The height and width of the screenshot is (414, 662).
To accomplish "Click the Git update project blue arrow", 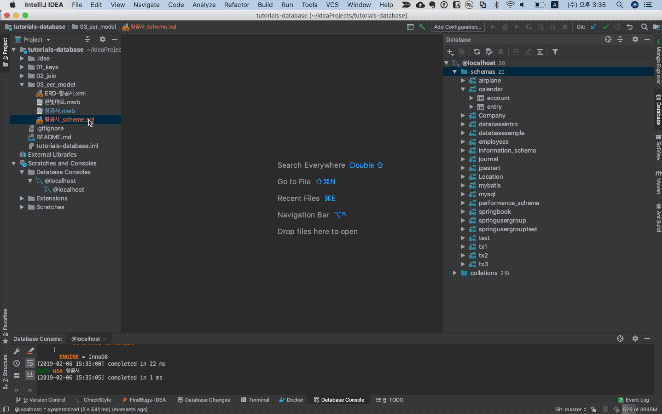I will [593, 27].
